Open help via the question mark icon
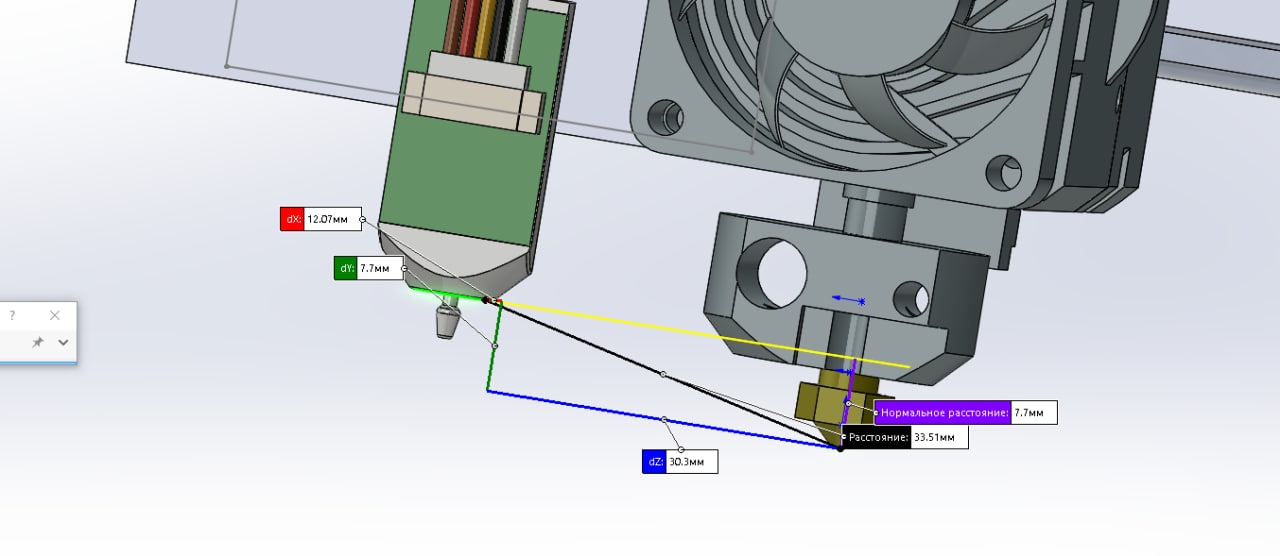1280x556 pixels. tap(12, 315)
